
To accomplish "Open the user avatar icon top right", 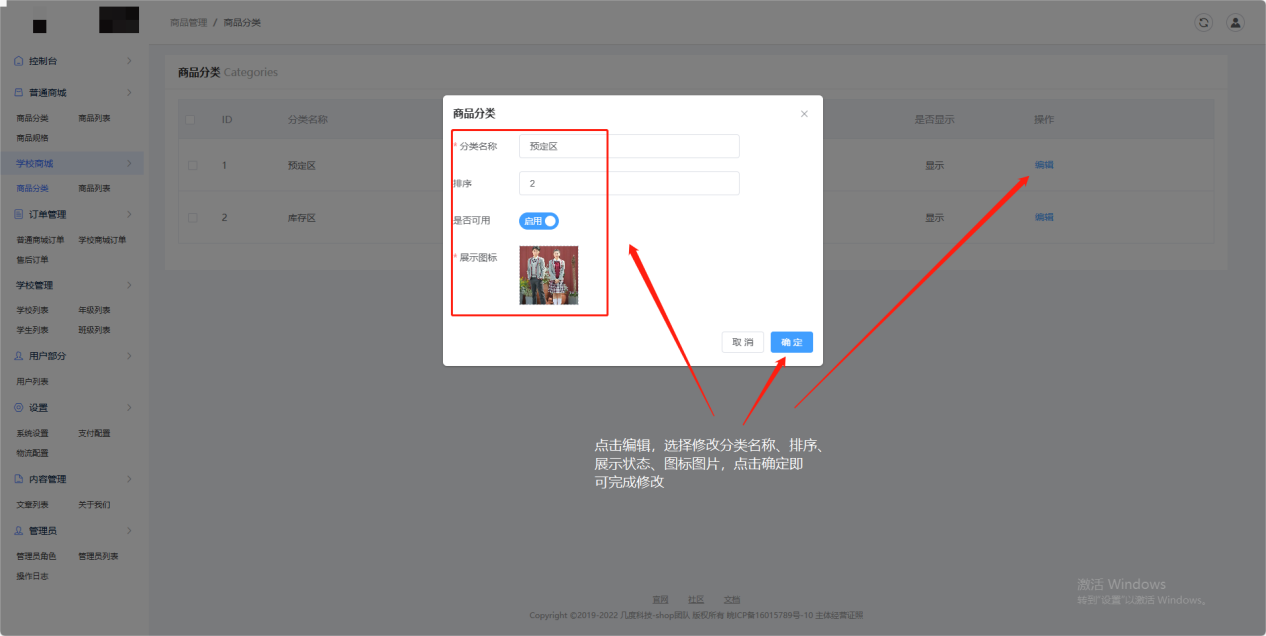I will tap(1234, 21).
